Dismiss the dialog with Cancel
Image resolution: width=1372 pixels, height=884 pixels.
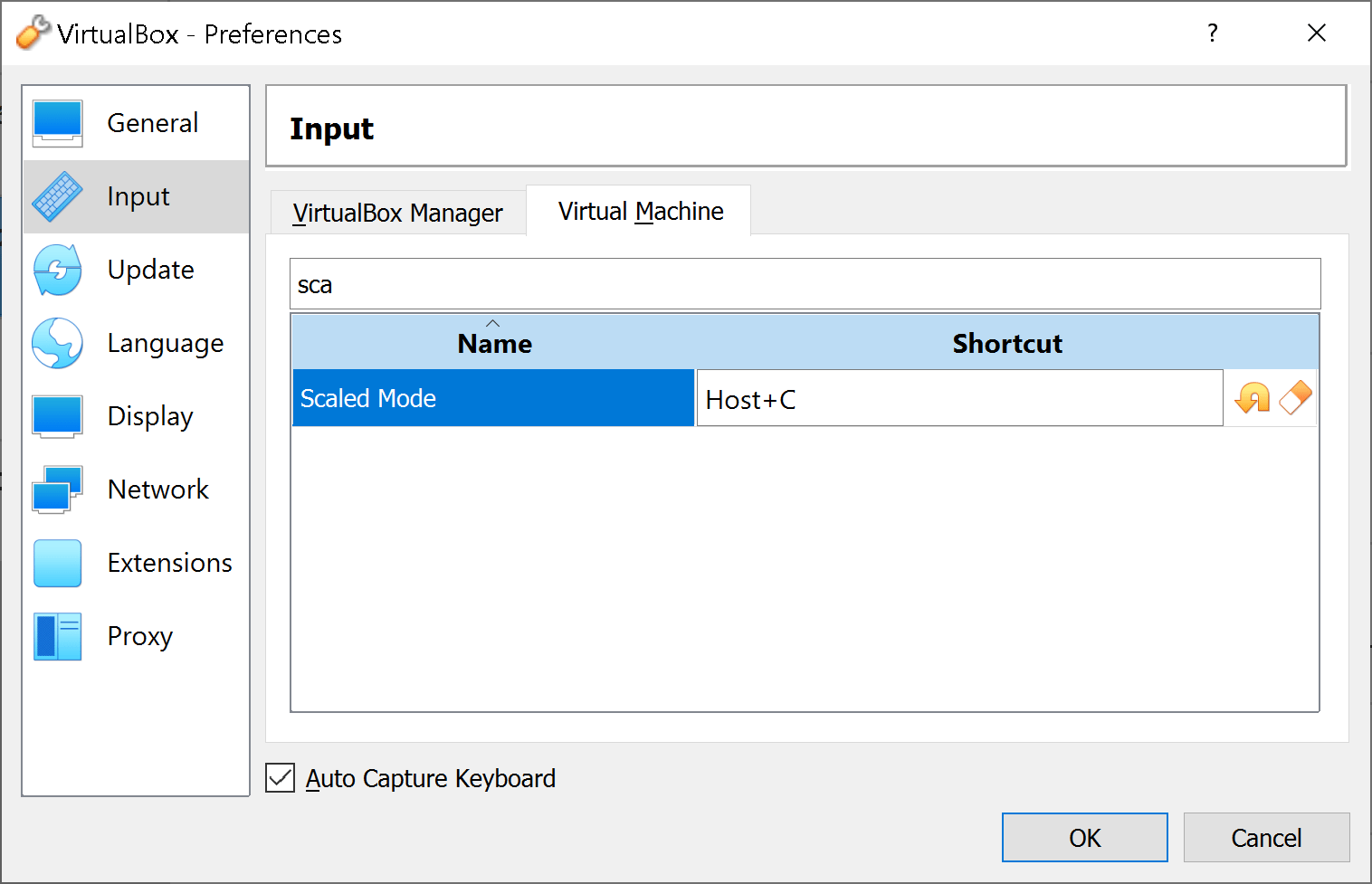pyautogui.click(x=1266, y=837)
